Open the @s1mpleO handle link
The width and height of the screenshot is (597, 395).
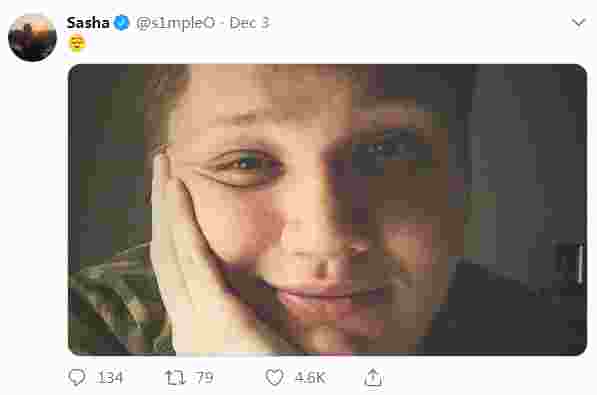tap(176, 23)
